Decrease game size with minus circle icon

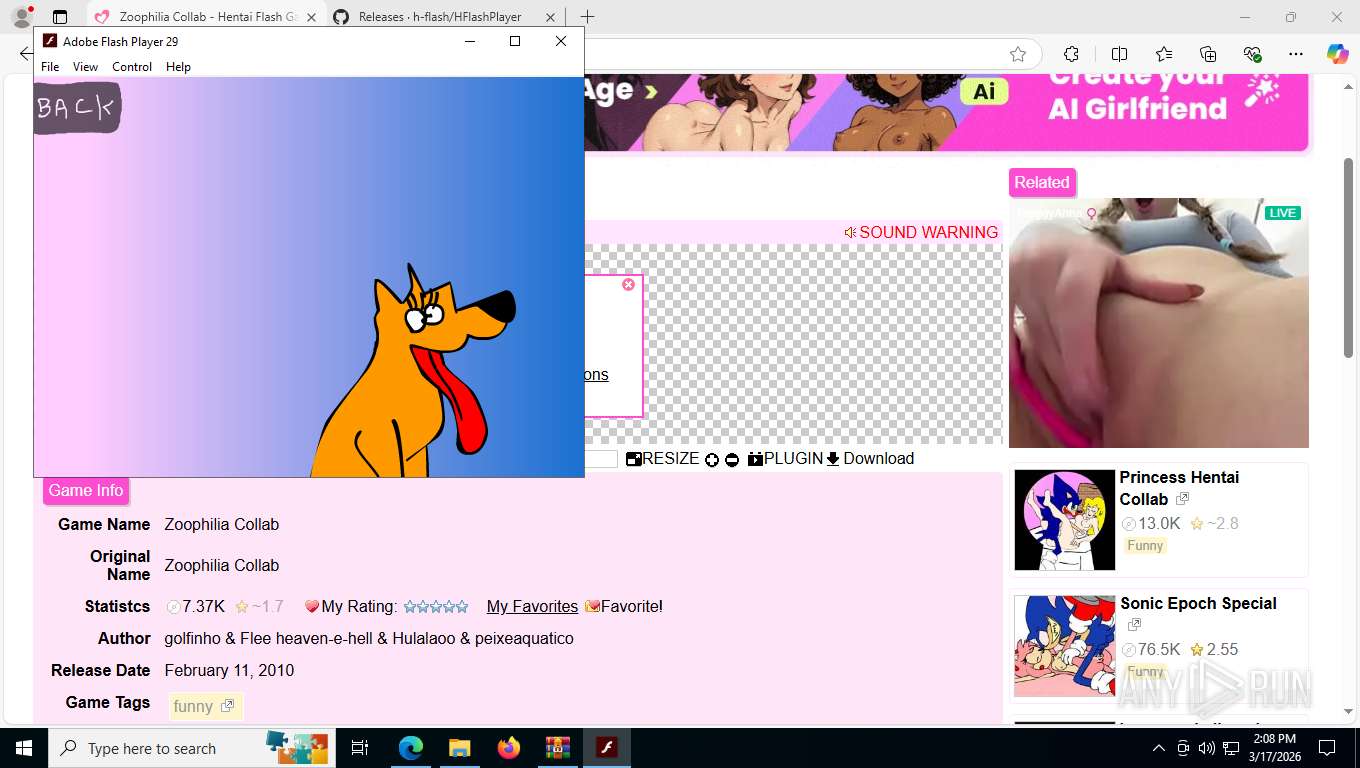pyautogui.click(x=732, y=460)
